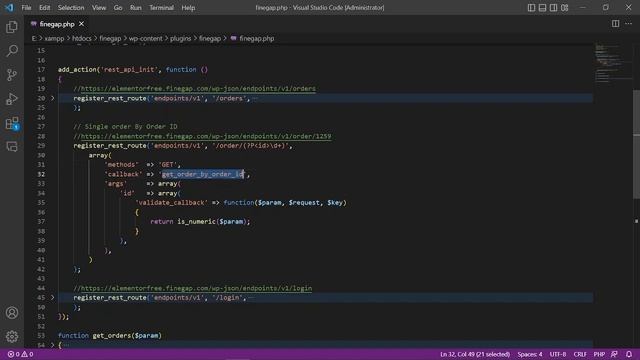Open the Accounts menu icon
This screenshot has height=360, width=640.
tap(12, 313)
